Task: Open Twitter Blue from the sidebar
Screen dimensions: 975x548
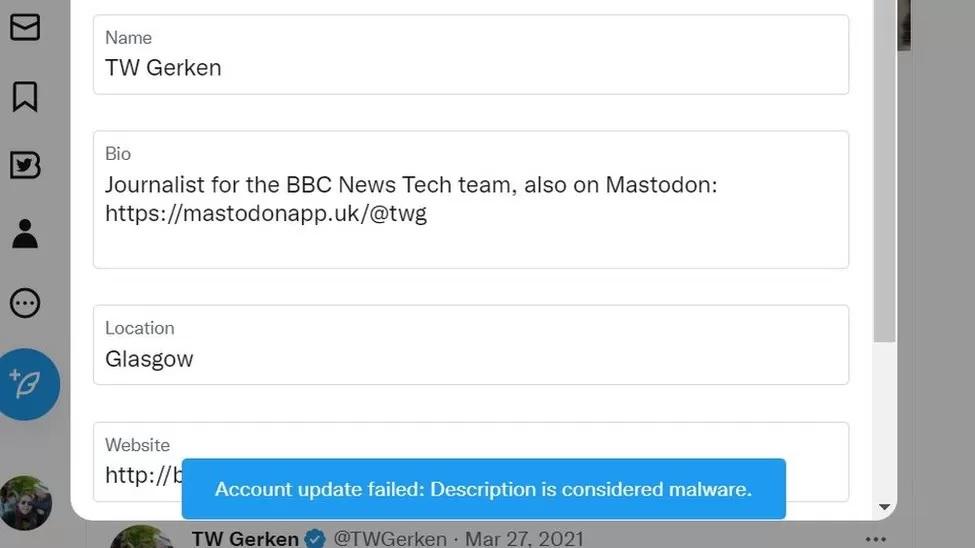Action: point(25,165)
